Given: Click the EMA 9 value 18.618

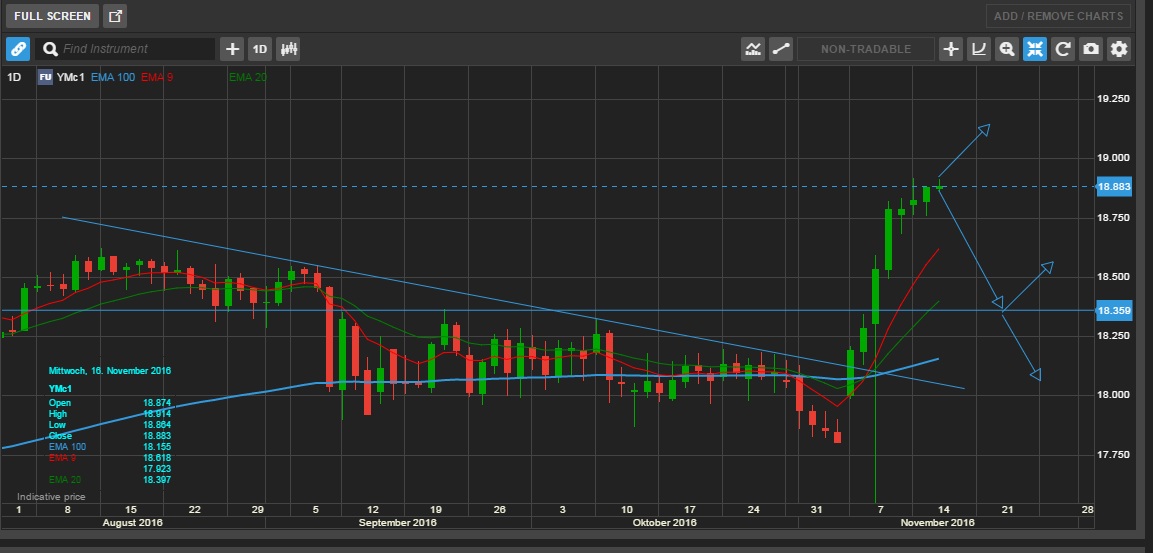Looking at the screenshot, I should pos(157,457).
